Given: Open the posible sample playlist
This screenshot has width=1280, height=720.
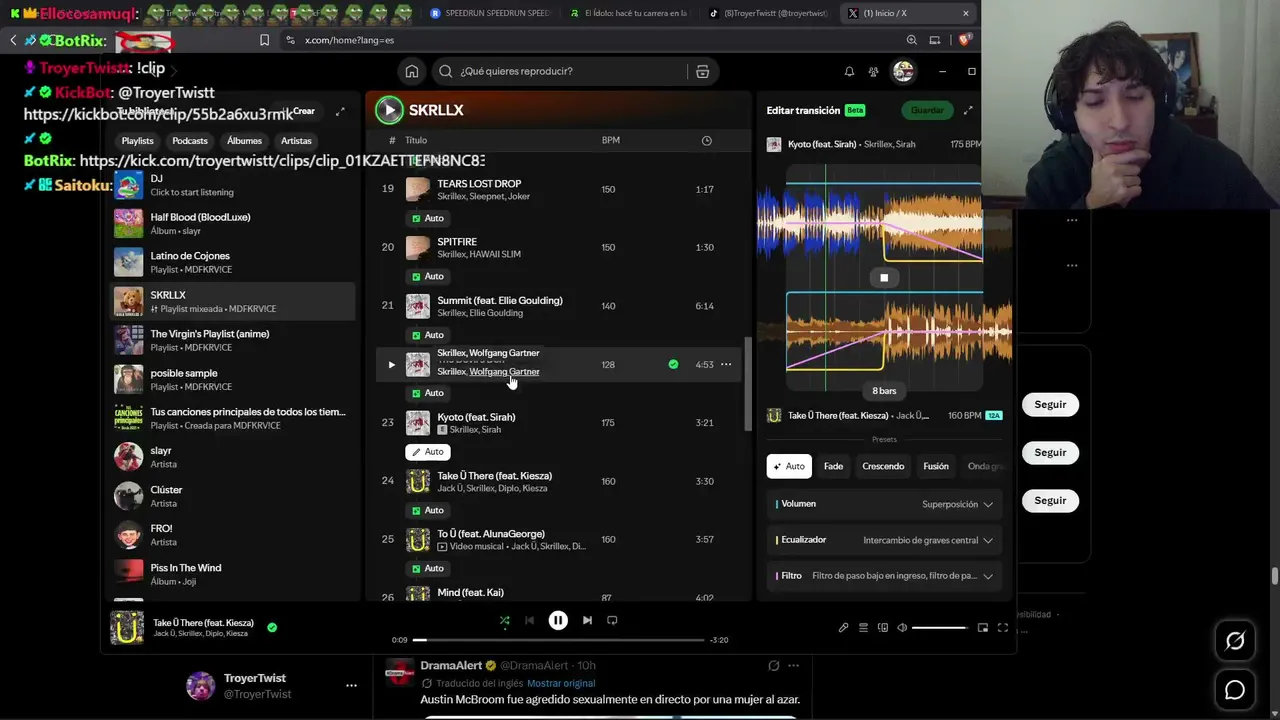Looking at the screenshot, I should [x=233, y=379].
